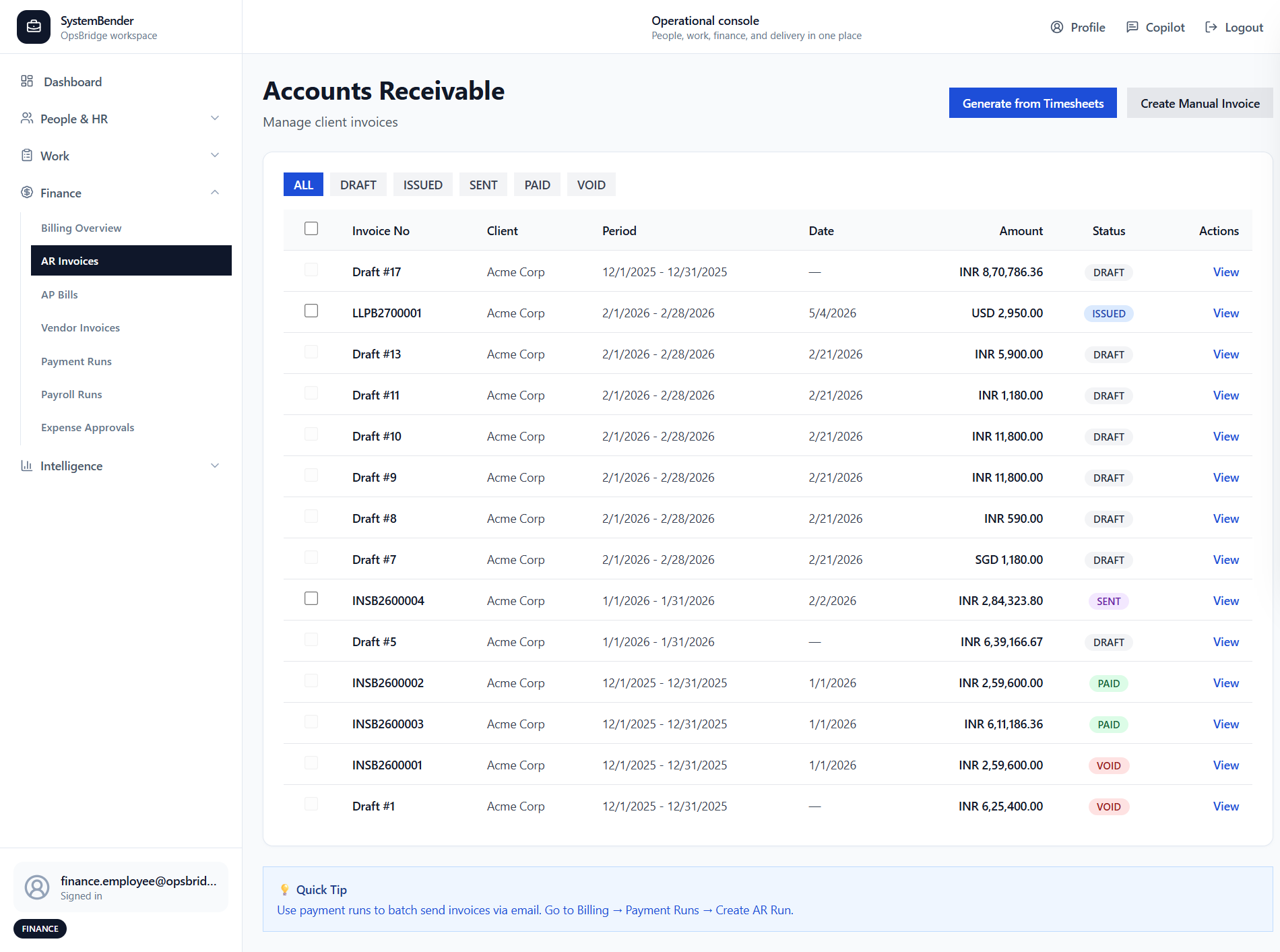Click the Quick Tip Create AR Run text
1280x952 pixels.
755,910
